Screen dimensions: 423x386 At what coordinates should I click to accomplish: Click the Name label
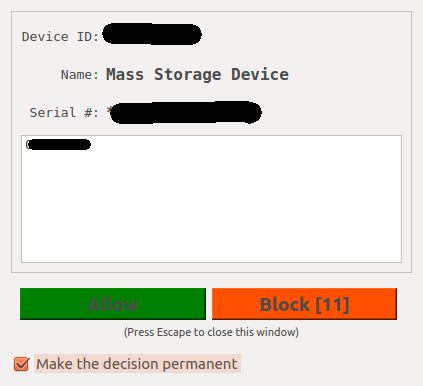[80, 75]
